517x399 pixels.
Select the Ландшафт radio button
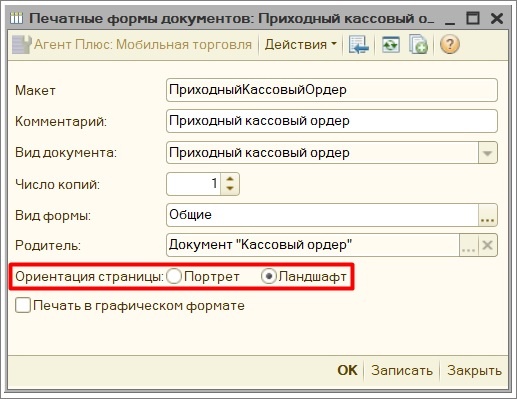tap(269, 276)
